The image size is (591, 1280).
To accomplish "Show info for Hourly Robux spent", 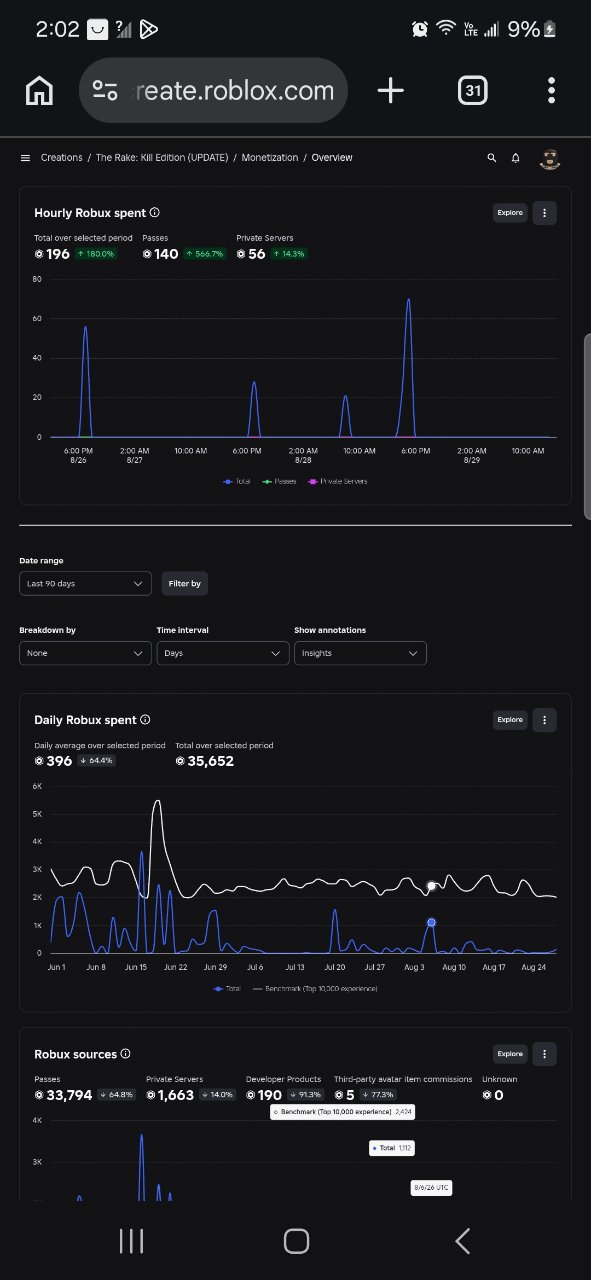I will click(x=154, y=213).
